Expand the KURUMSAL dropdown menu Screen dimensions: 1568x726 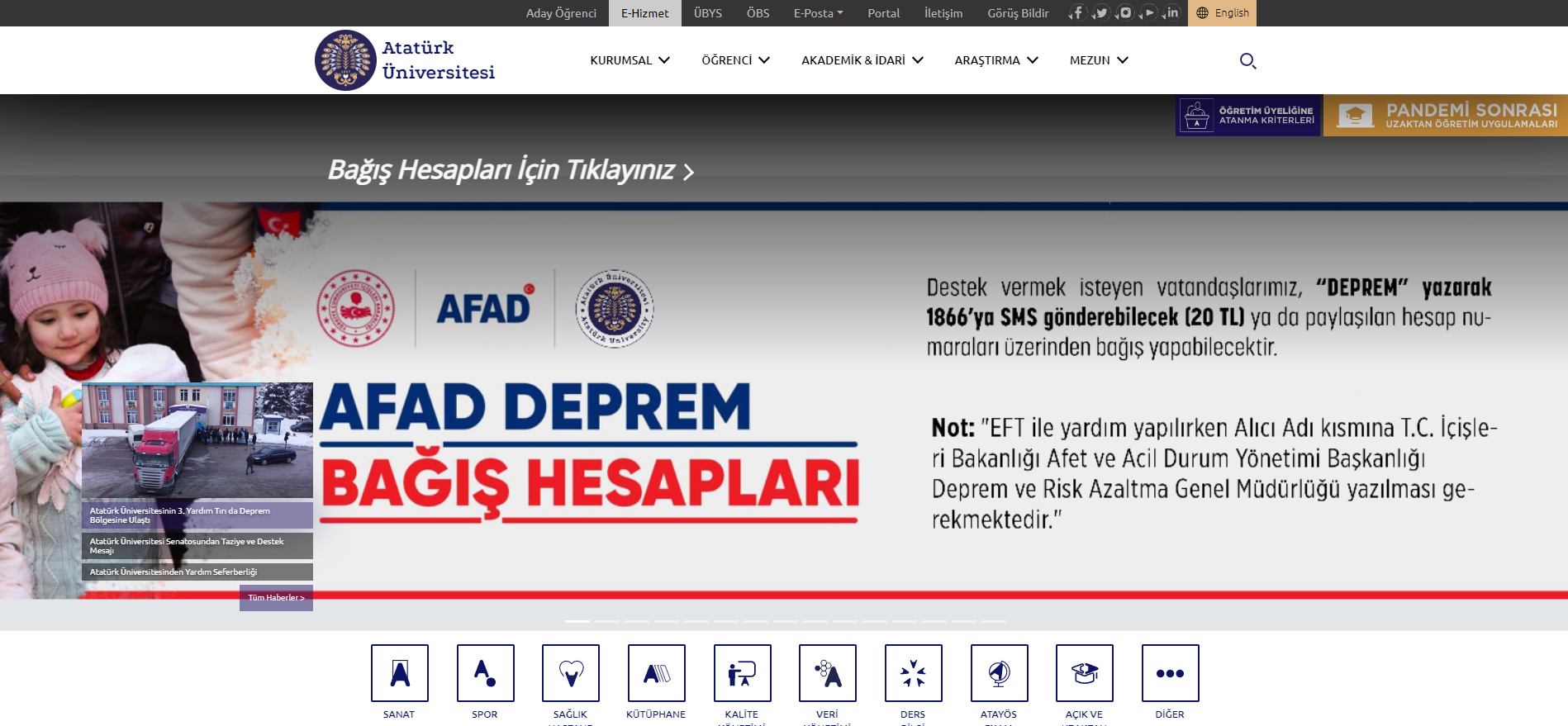(x=630, y=60)
